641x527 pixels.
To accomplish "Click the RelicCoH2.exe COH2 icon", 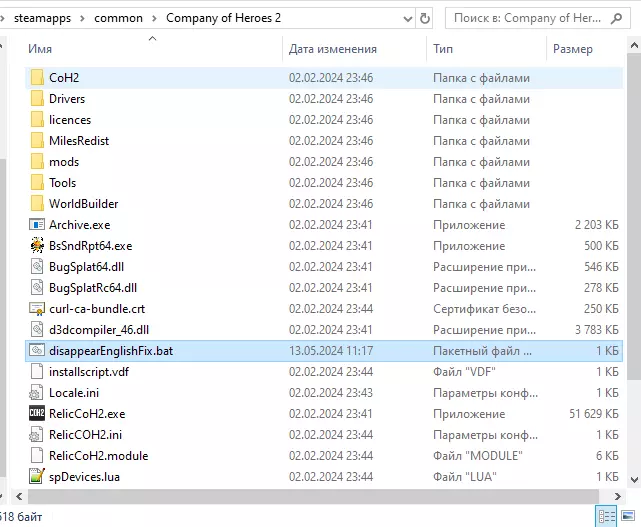I will [x=37, y=413].
